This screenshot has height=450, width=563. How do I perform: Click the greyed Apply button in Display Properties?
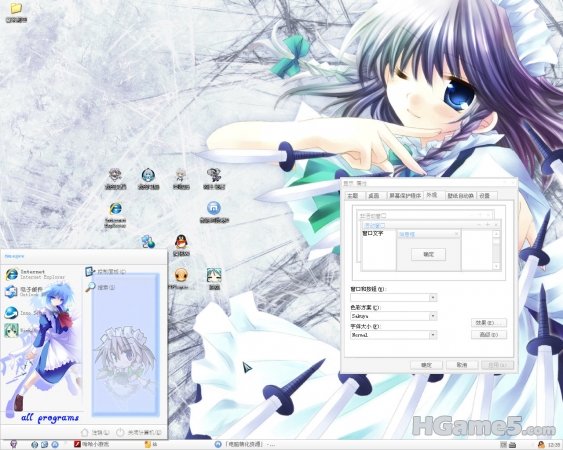coord(497,365)
